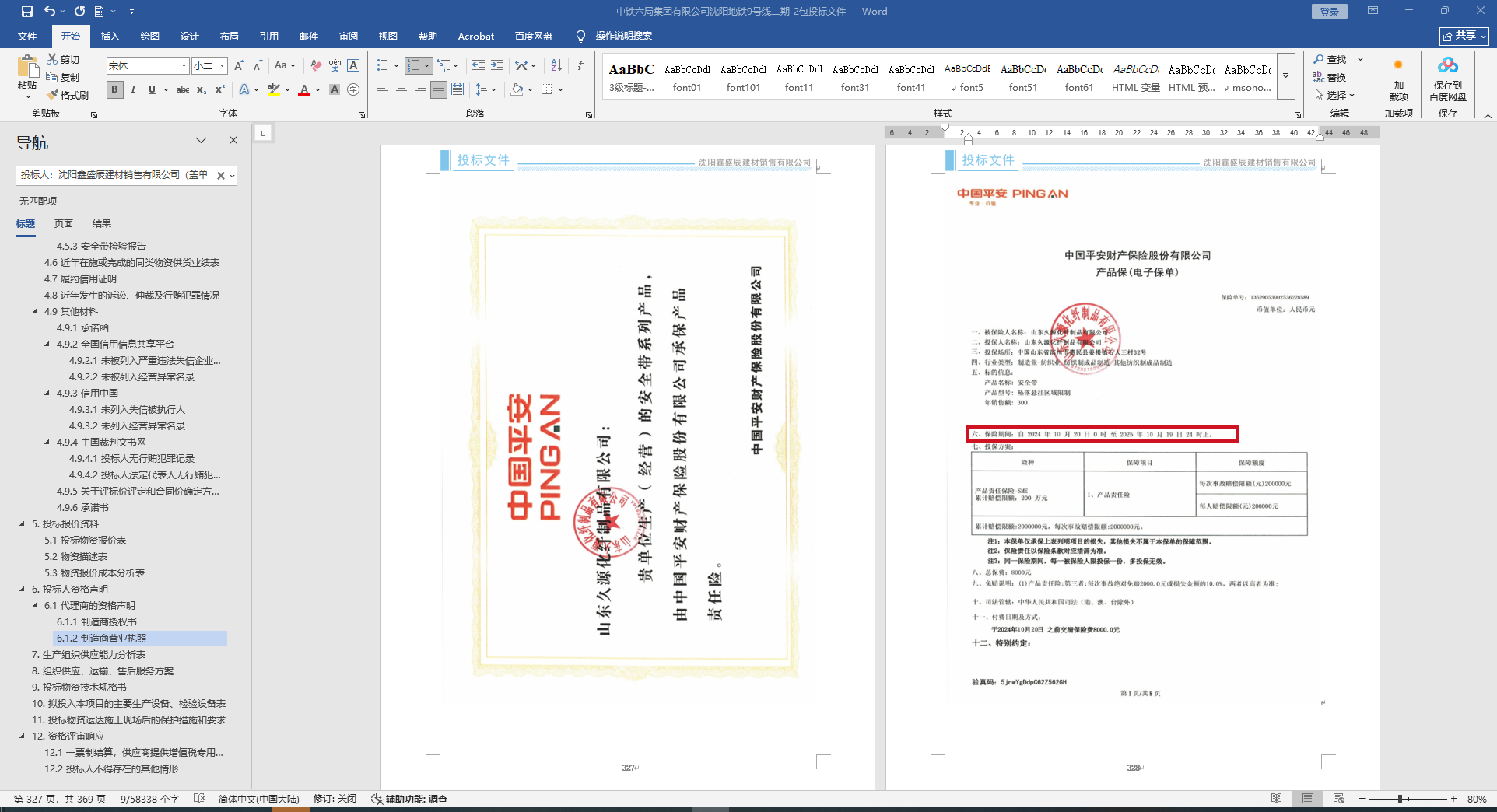Open the 页面 navigation tab

coord(64,224)
